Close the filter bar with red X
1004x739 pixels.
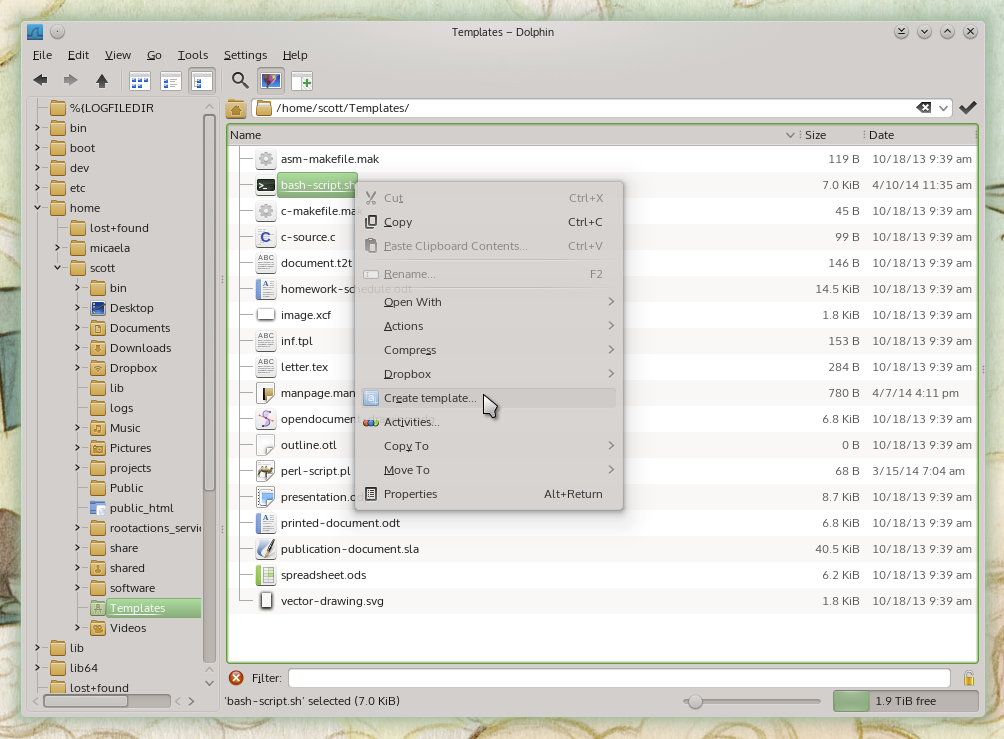(236, 678)
